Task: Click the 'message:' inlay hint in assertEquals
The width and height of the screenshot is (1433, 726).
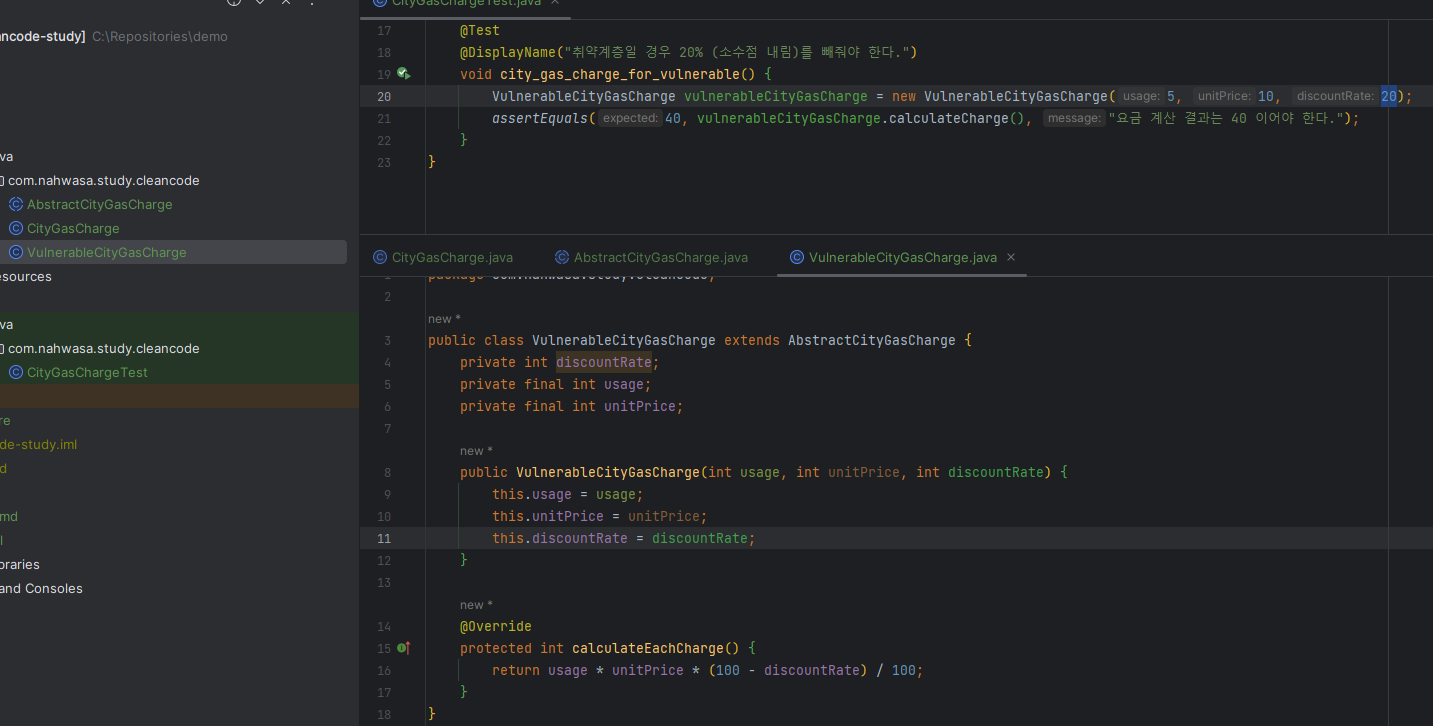Action: pos(1074,118)
